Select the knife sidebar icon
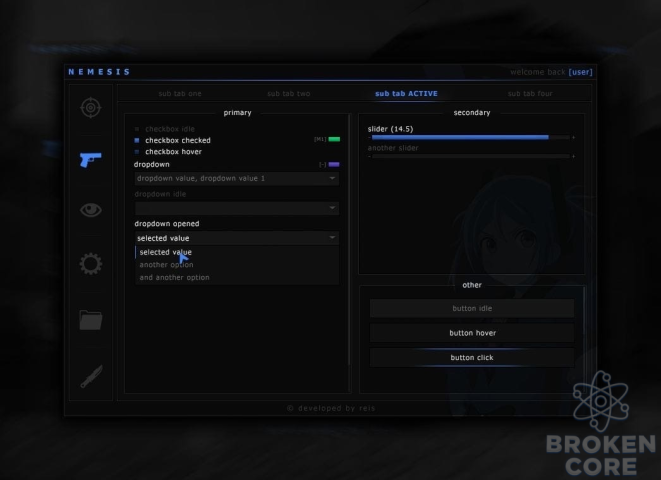The width and height of the screenshot is (661, 480). 91,376
